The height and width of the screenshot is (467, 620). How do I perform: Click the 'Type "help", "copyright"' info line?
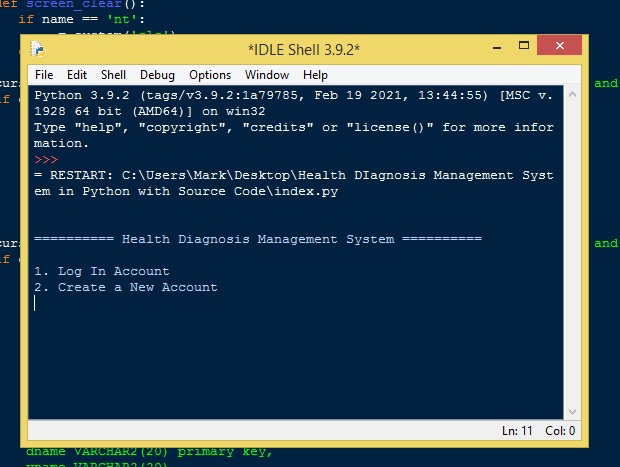(294, 135)
